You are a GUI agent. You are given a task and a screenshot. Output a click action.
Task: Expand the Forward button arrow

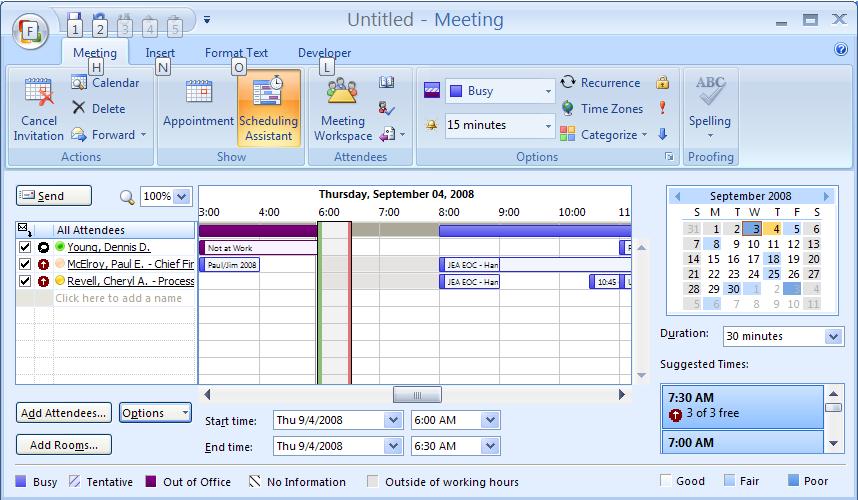click(143, 135)
